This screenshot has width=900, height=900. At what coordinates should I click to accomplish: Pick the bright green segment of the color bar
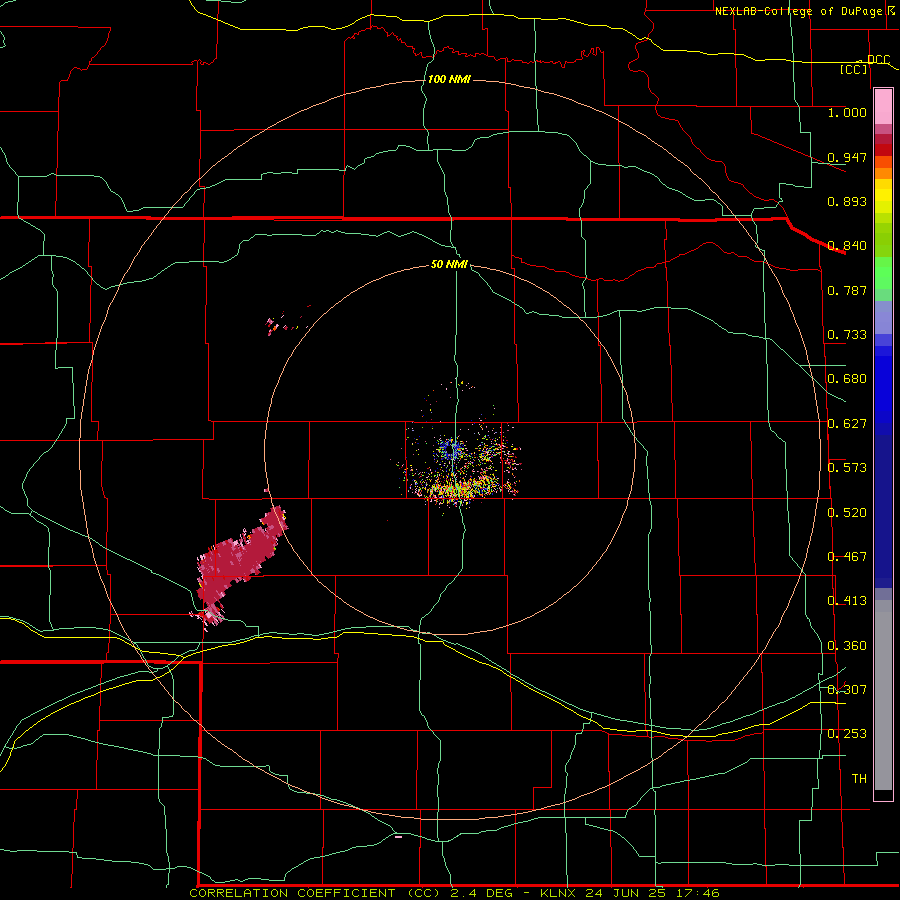[883, 273]
